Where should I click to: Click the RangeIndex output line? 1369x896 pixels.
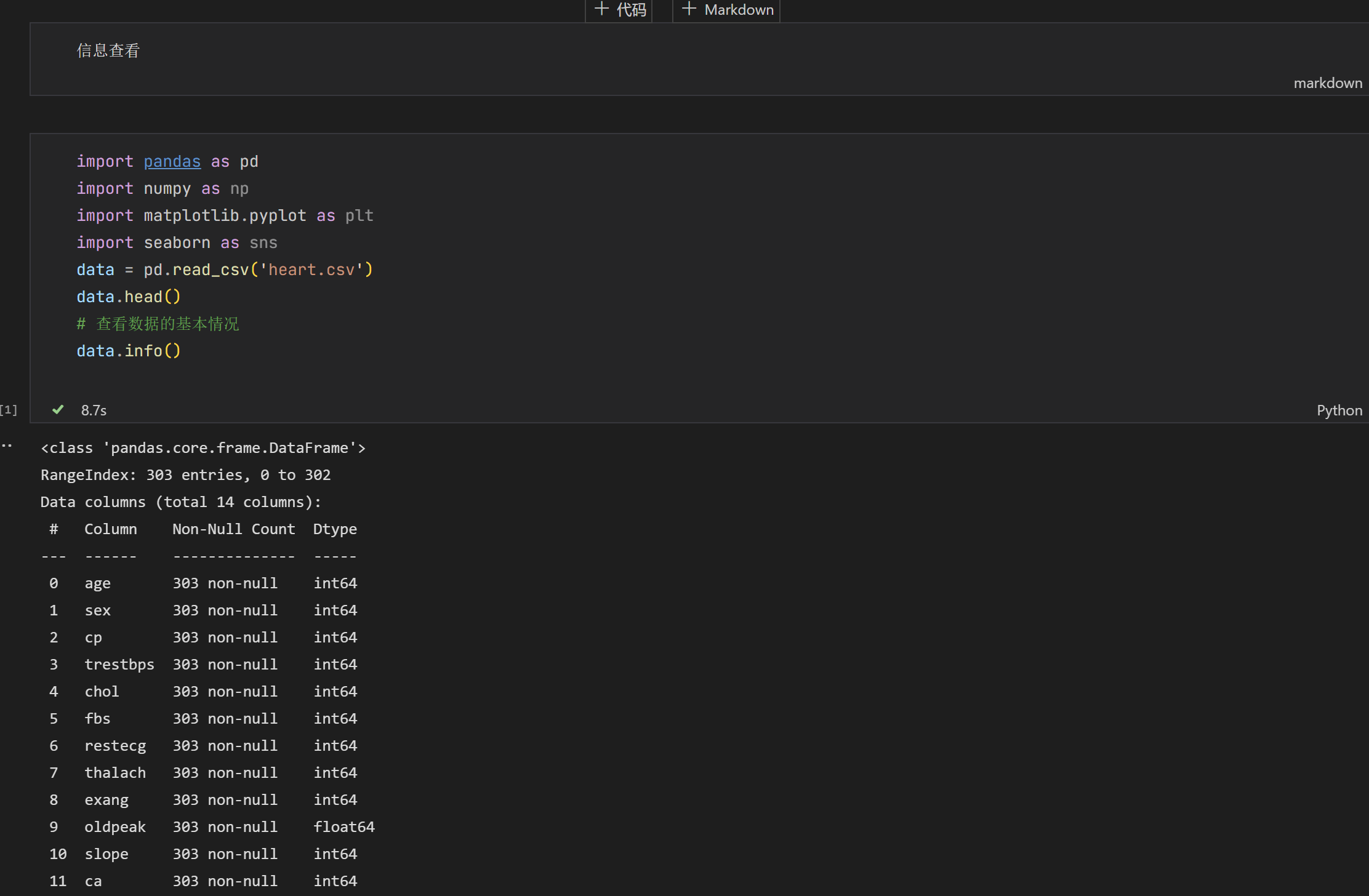[185, 475]
